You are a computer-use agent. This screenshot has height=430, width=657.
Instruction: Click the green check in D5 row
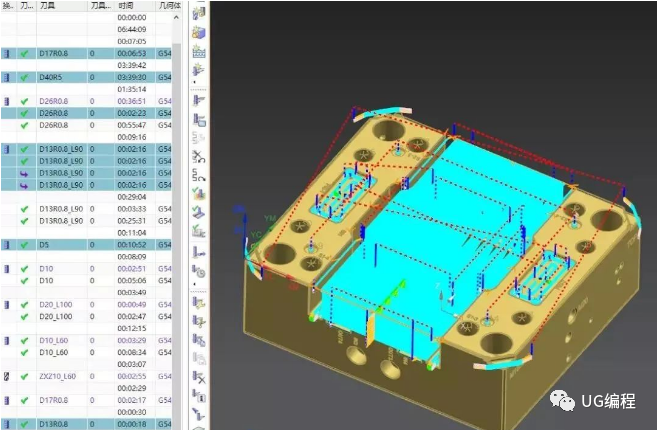(24, 245)
